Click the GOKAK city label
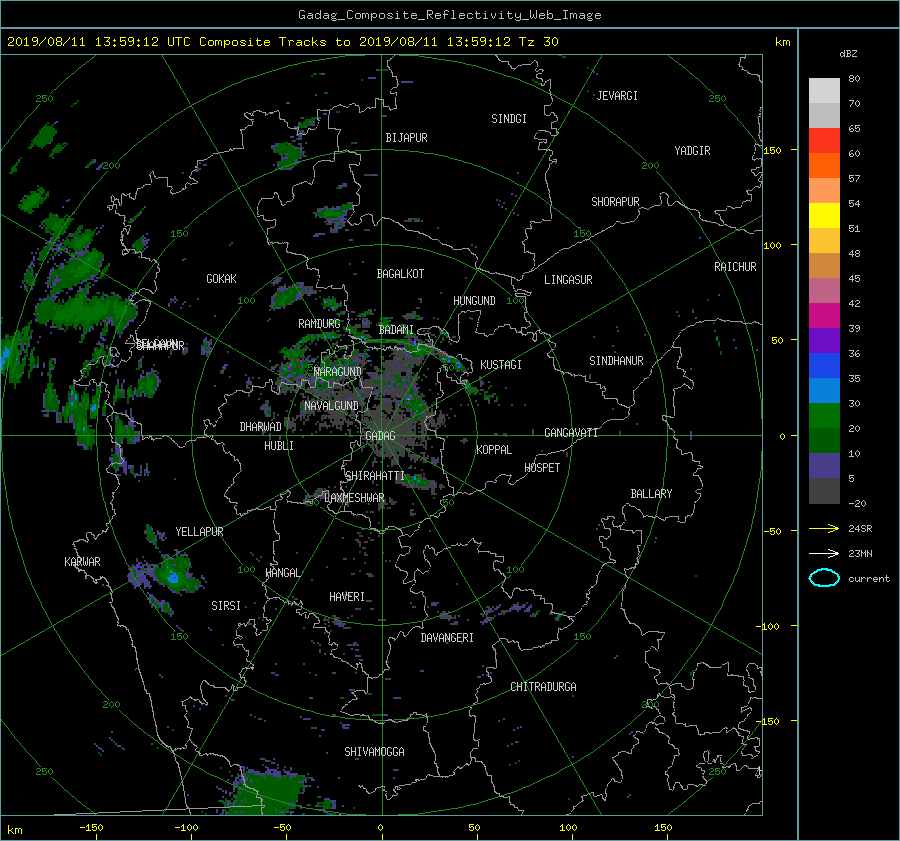This screenshot has width=900, height=841. [x=221, y=279]
